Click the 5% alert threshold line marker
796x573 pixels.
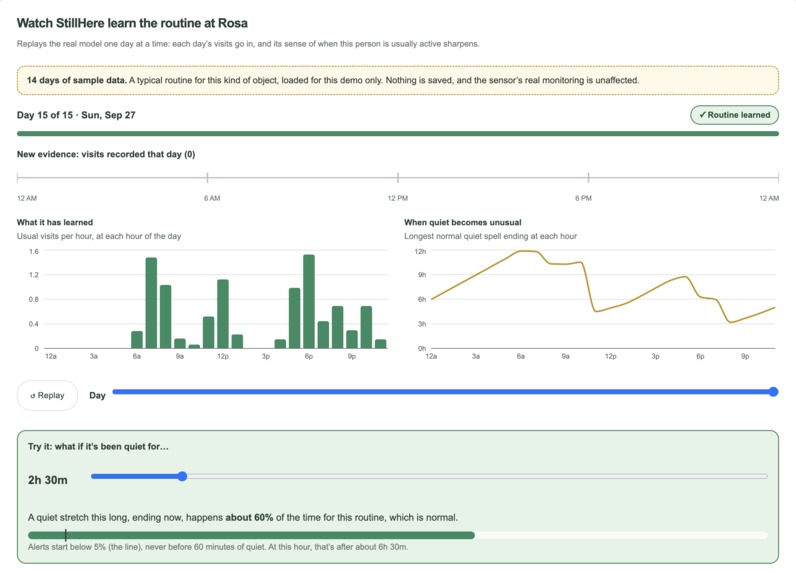(65, 535)
